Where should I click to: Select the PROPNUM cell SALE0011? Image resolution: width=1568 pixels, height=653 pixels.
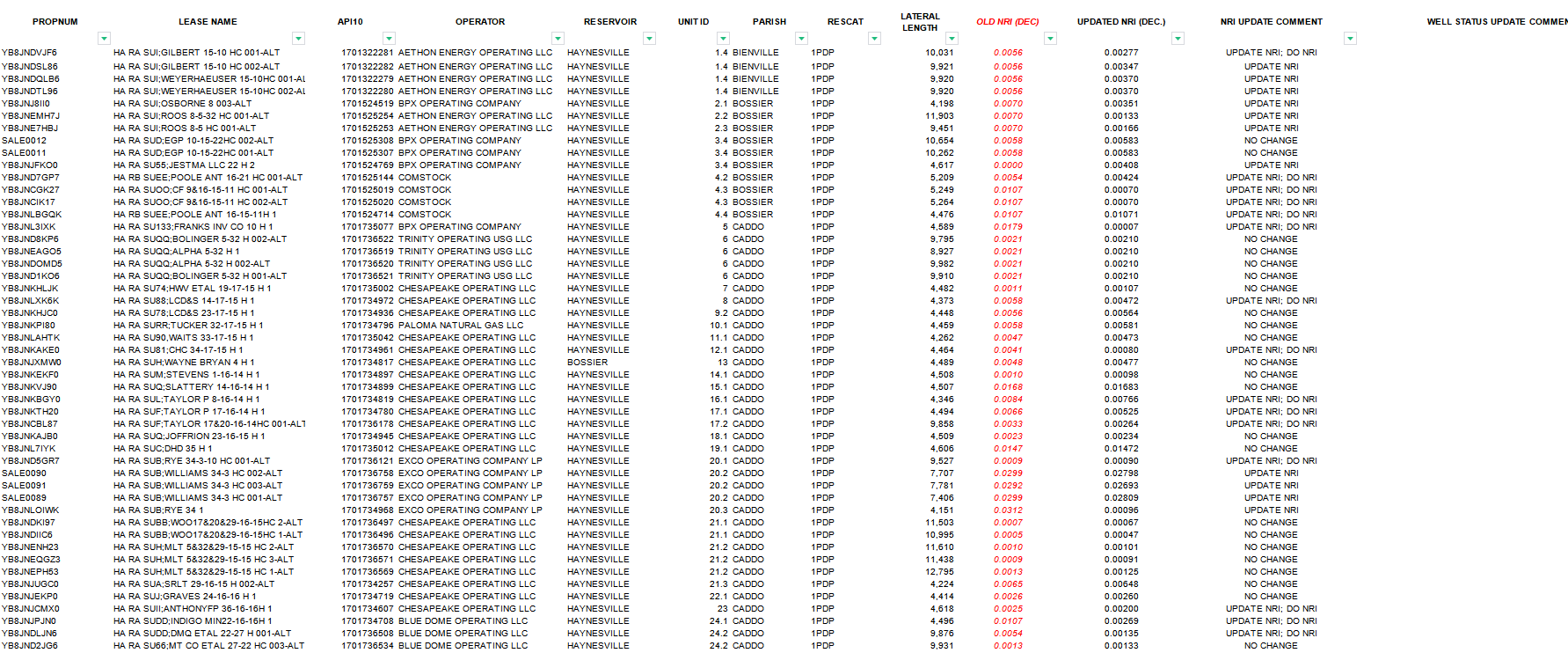[x=24, y=153]
